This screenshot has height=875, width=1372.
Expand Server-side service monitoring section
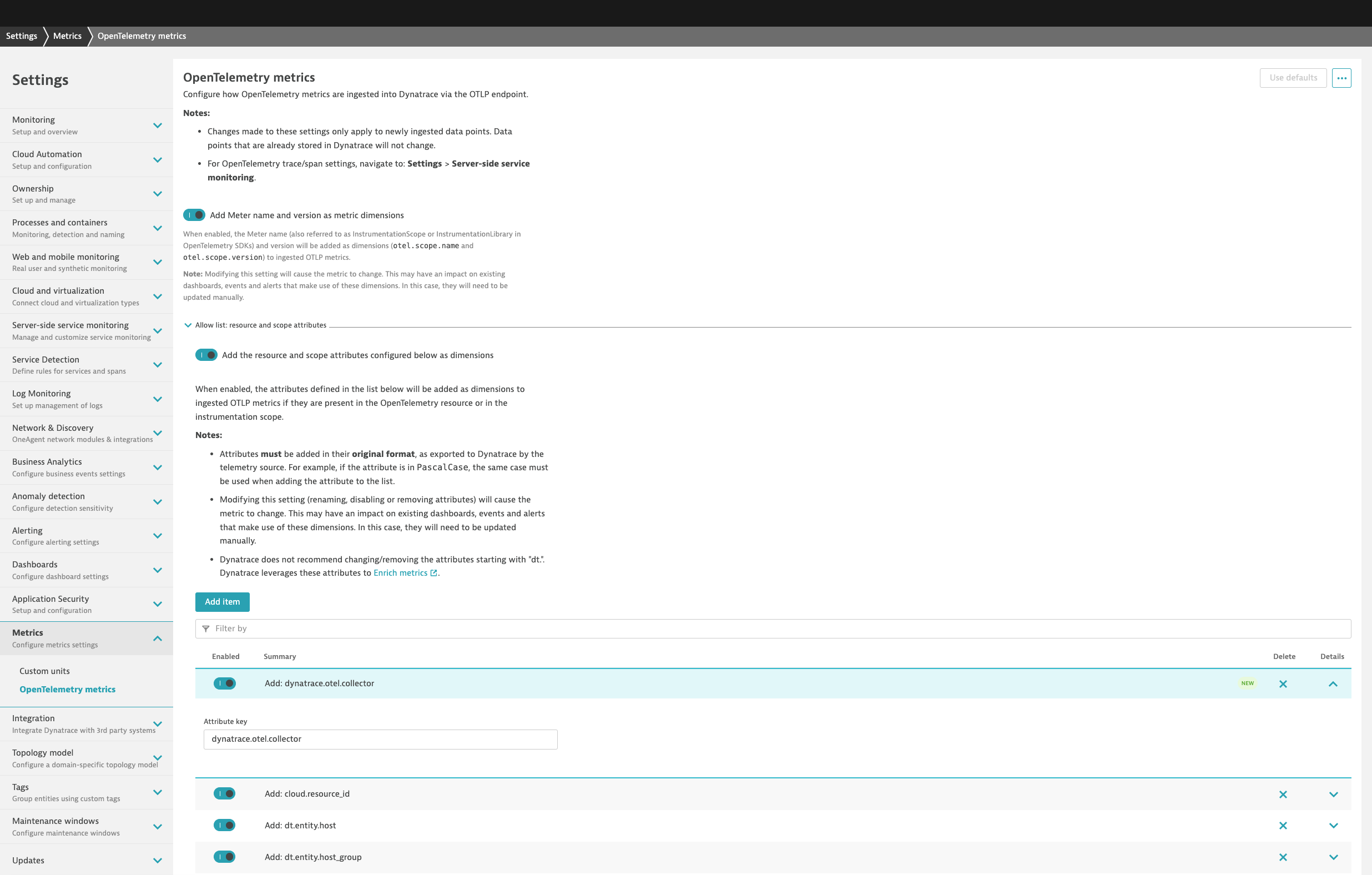pos(158,330)
